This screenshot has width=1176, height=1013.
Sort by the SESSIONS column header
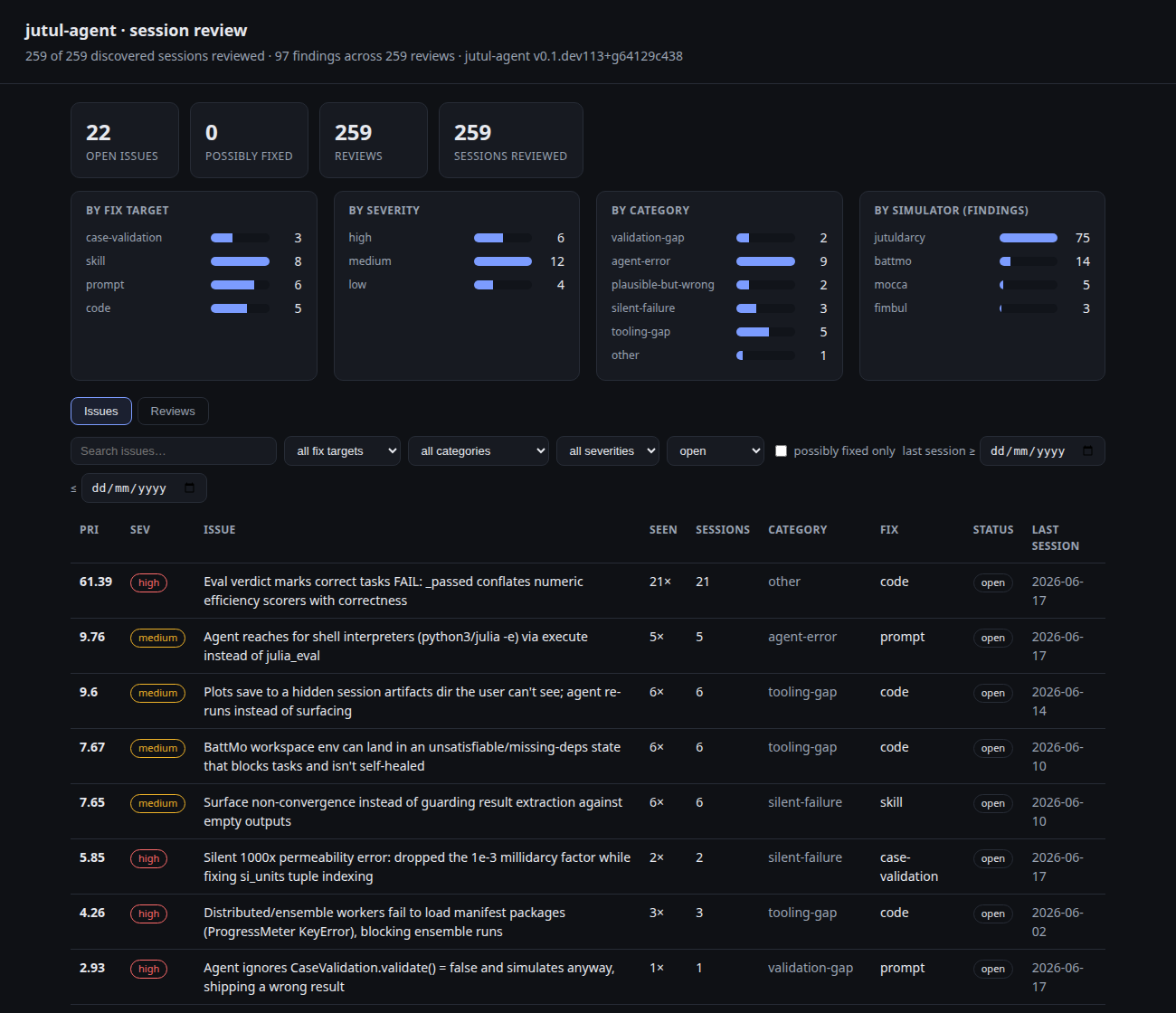[x=723, y=530]
